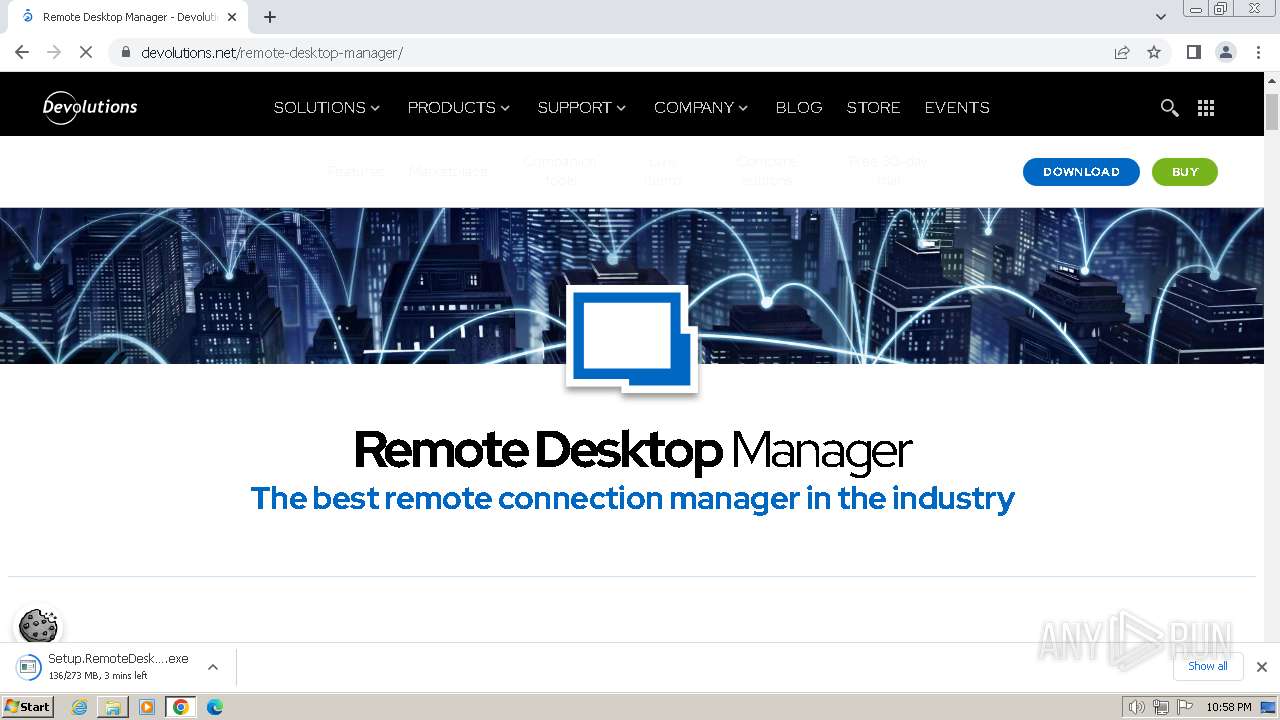Expand the SUPPORT menu
Screen dimensions: 1280x720
coord(582,108)
